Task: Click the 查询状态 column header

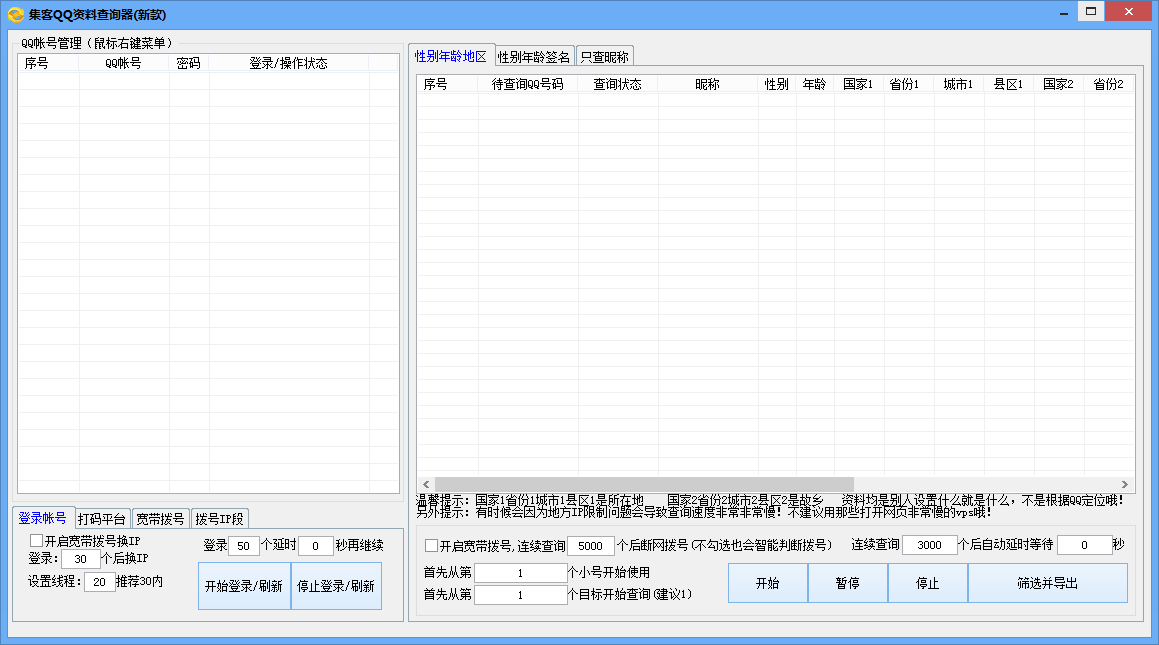Action: [618, 84]
